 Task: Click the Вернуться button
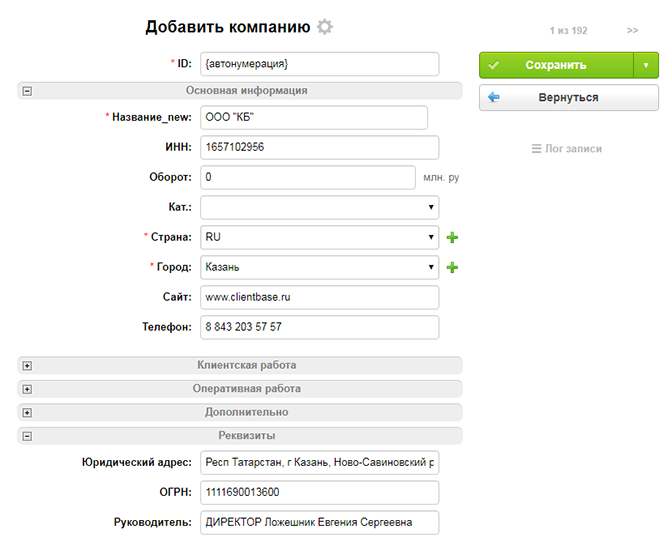tap(568, 98)
